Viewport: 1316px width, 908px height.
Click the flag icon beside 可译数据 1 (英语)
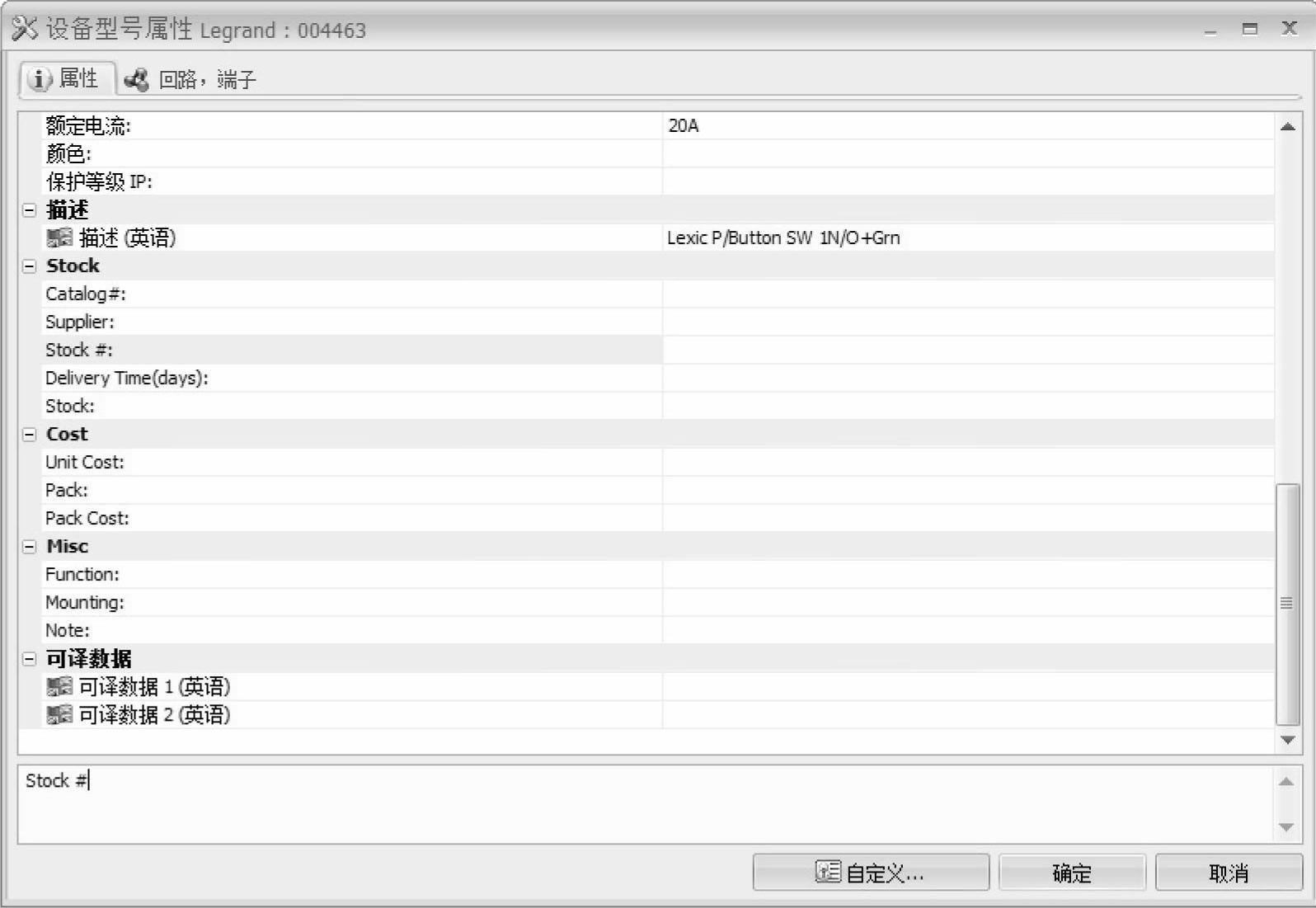[x=59, y=686]
